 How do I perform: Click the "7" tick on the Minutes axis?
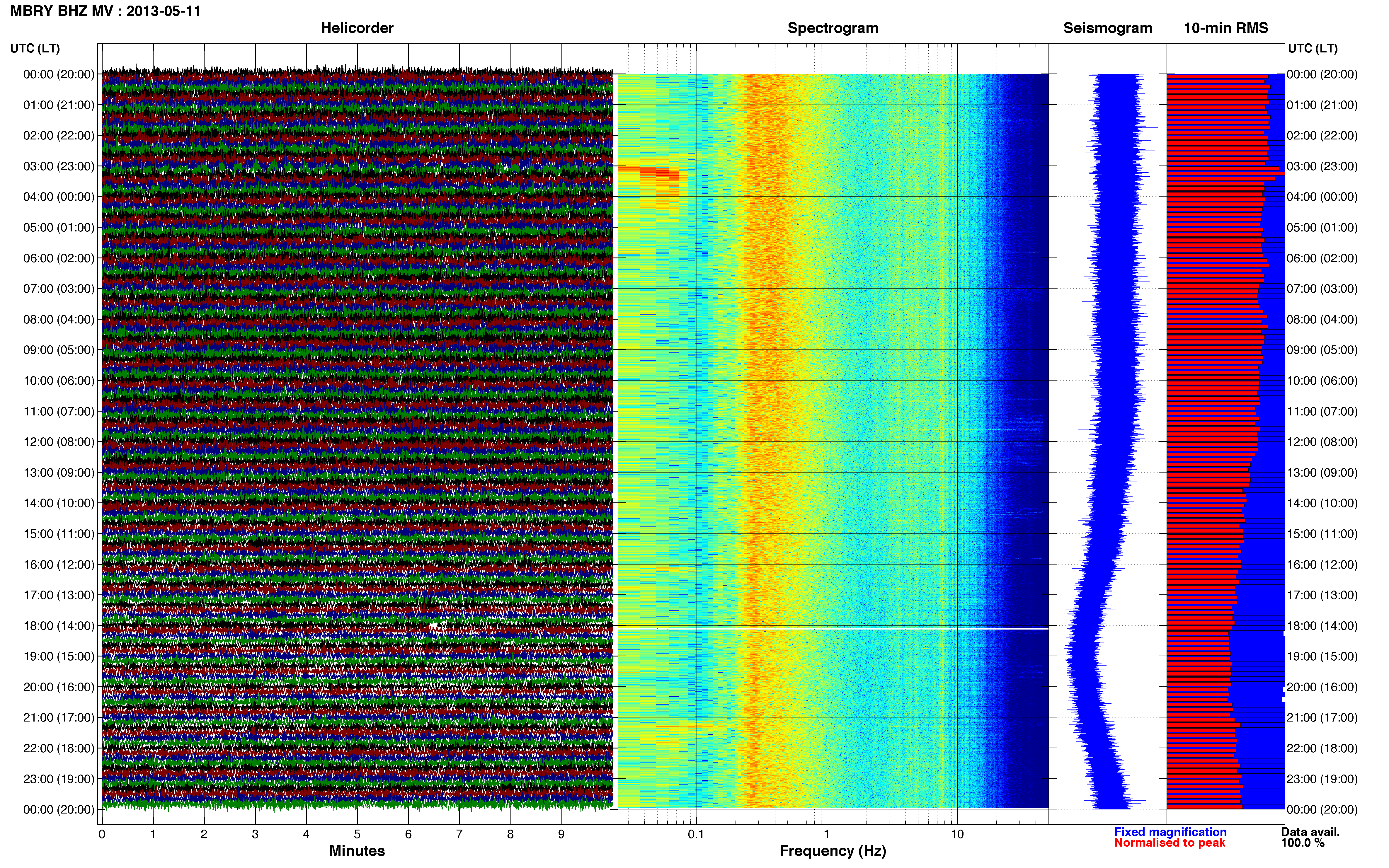459,834
